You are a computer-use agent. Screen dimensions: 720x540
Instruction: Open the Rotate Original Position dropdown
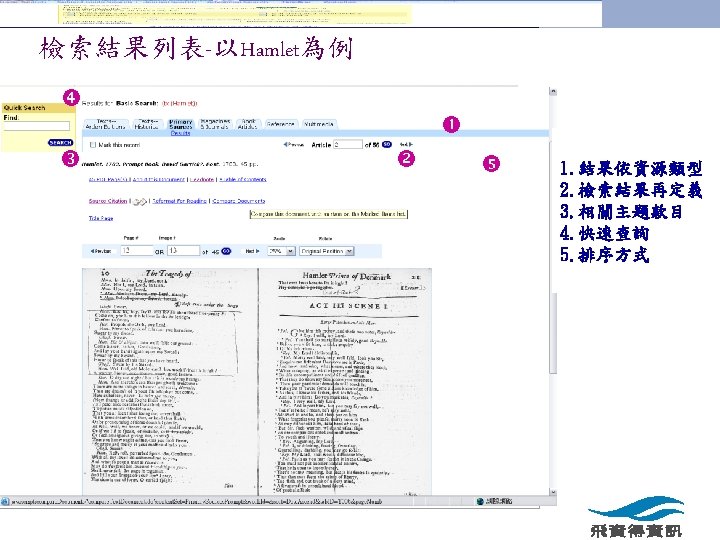pos(326,251)
